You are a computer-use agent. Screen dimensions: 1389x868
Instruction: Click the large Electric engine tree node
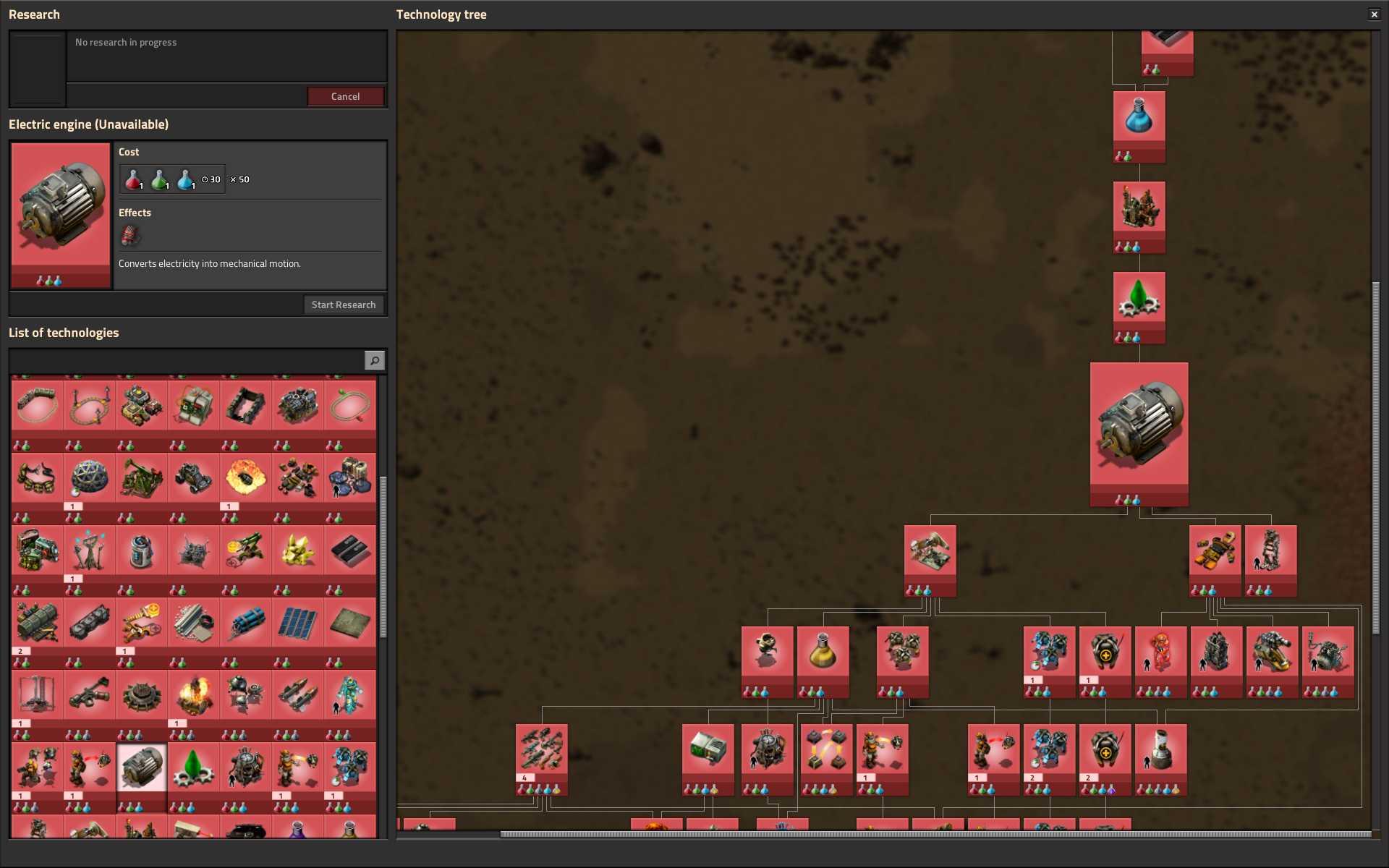coord(1139,434)
